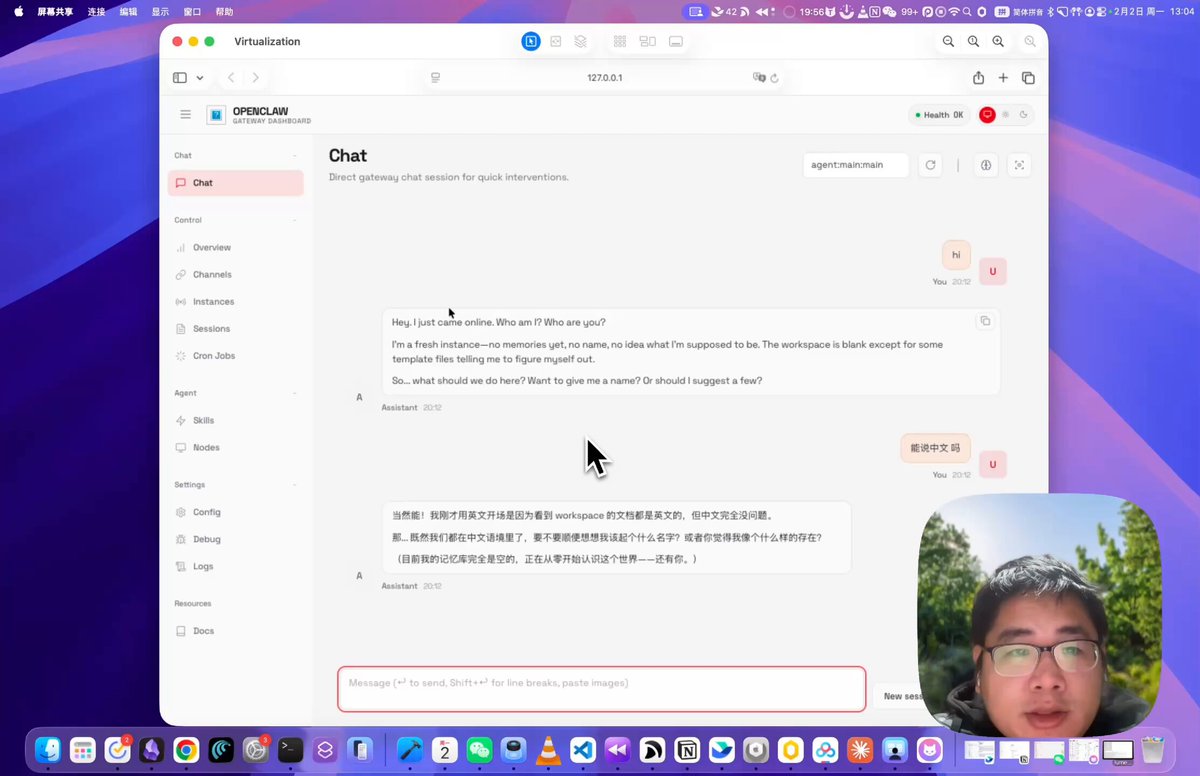Click the Skills lightning icon
1200x776 pixels.
click(x=181, y=420)
